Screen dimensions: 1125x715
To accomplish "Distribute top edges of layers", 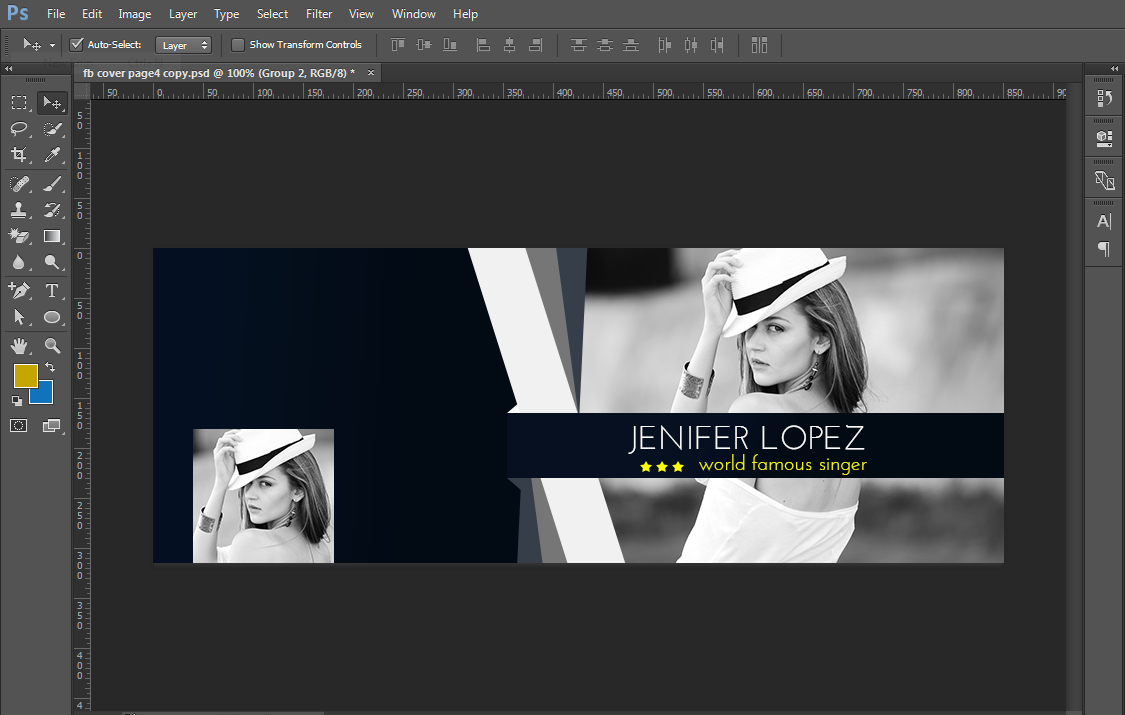I will tap(579, 45).
